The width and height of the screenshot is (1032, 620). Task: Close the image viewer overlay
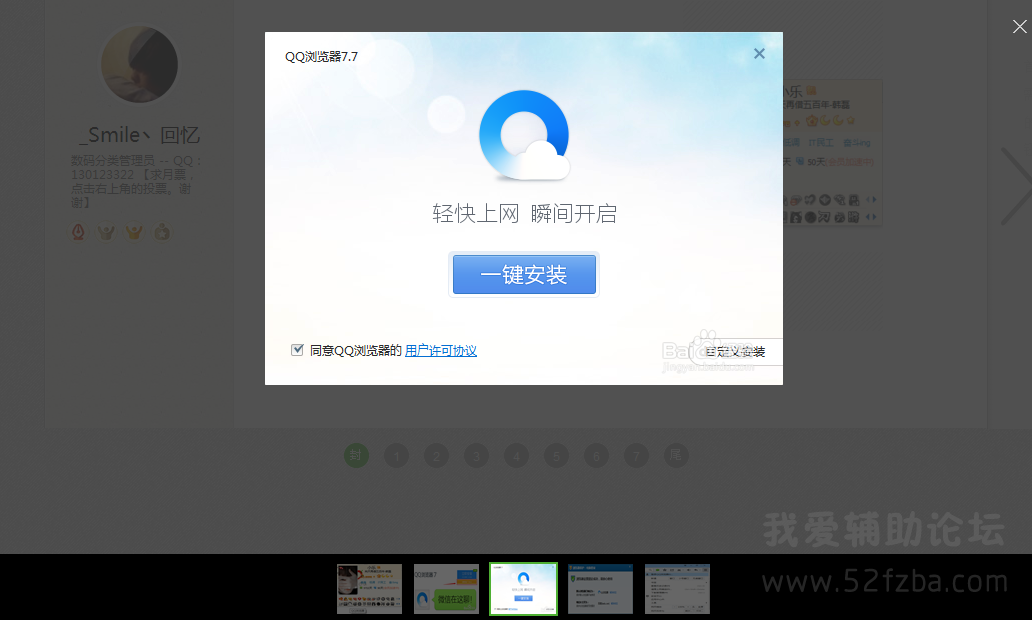1019,26
